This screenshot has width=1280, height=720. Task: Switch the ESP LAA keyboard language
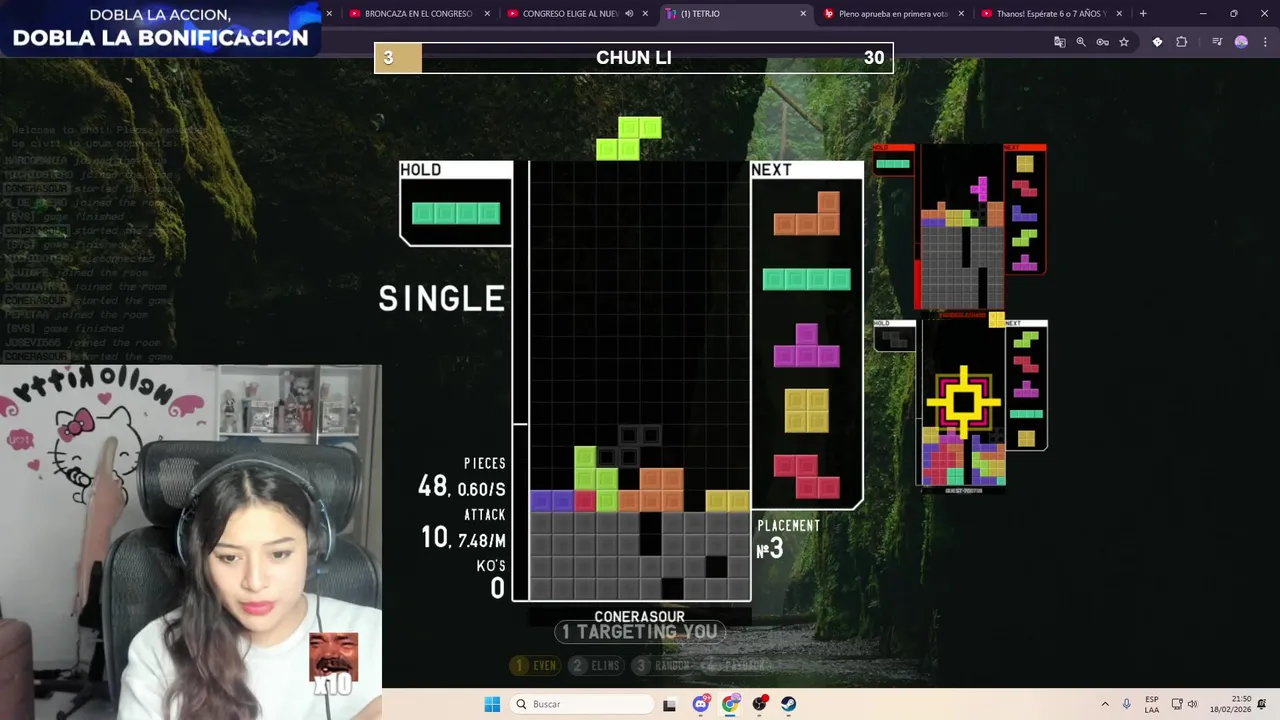click(x=1152, y=704)
